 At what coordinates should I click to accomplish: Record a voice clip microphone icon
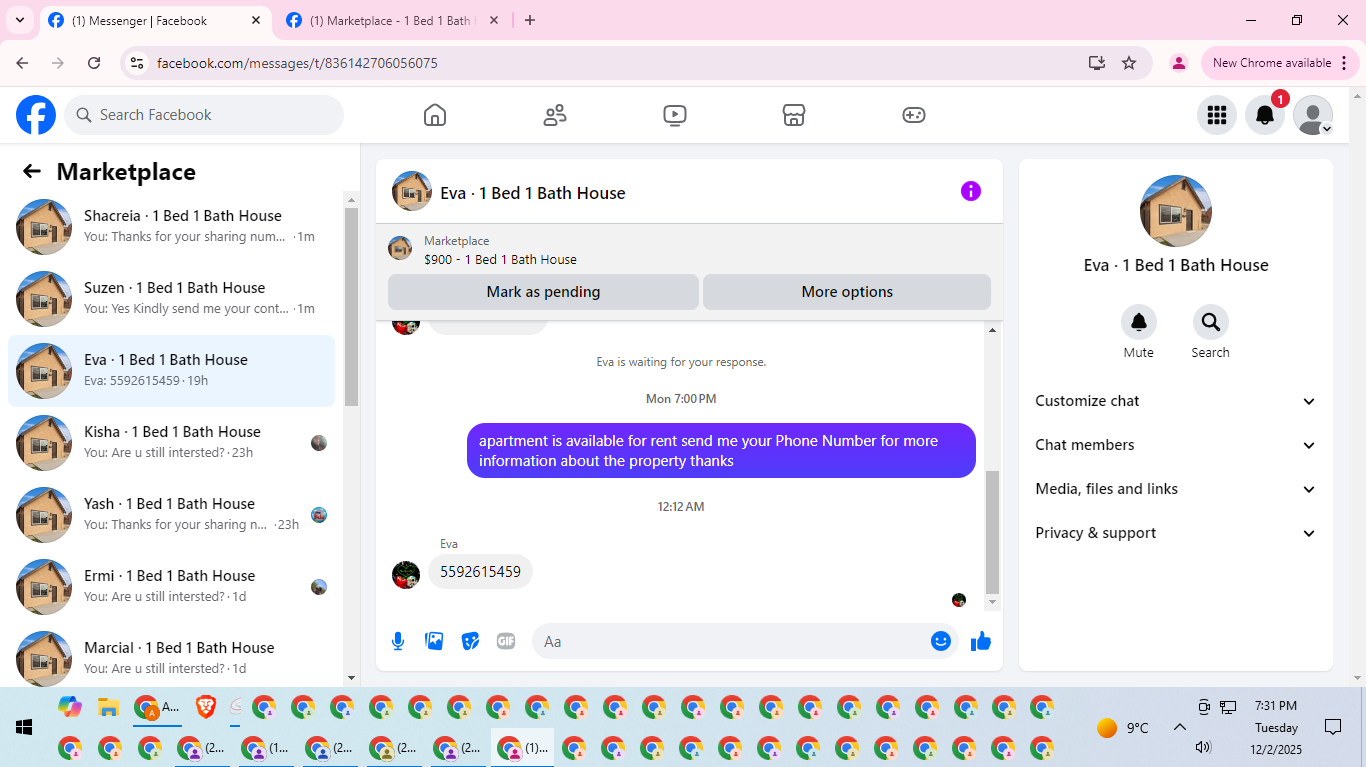coord(398,641)
